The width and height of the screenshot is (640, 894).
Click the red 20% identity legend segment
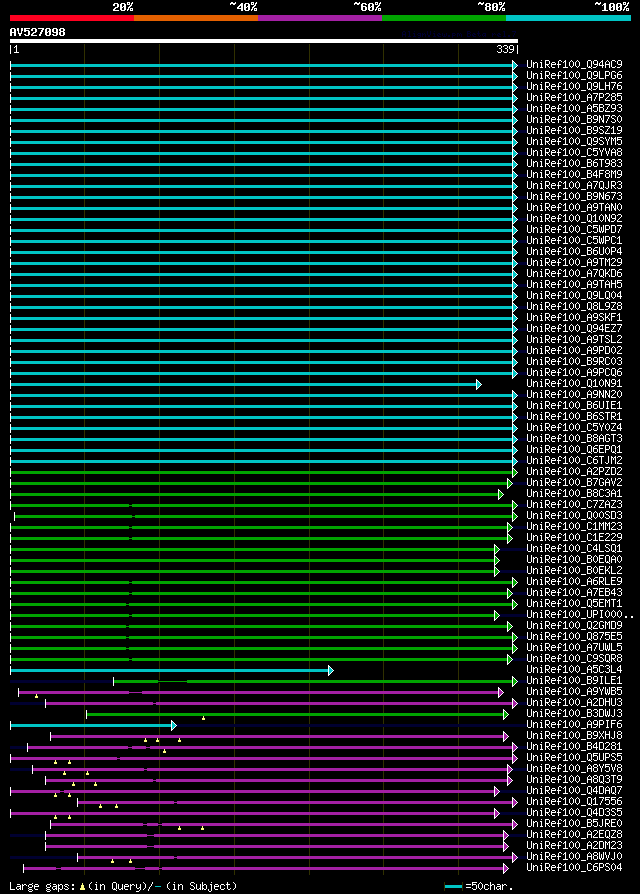(72, 18)
